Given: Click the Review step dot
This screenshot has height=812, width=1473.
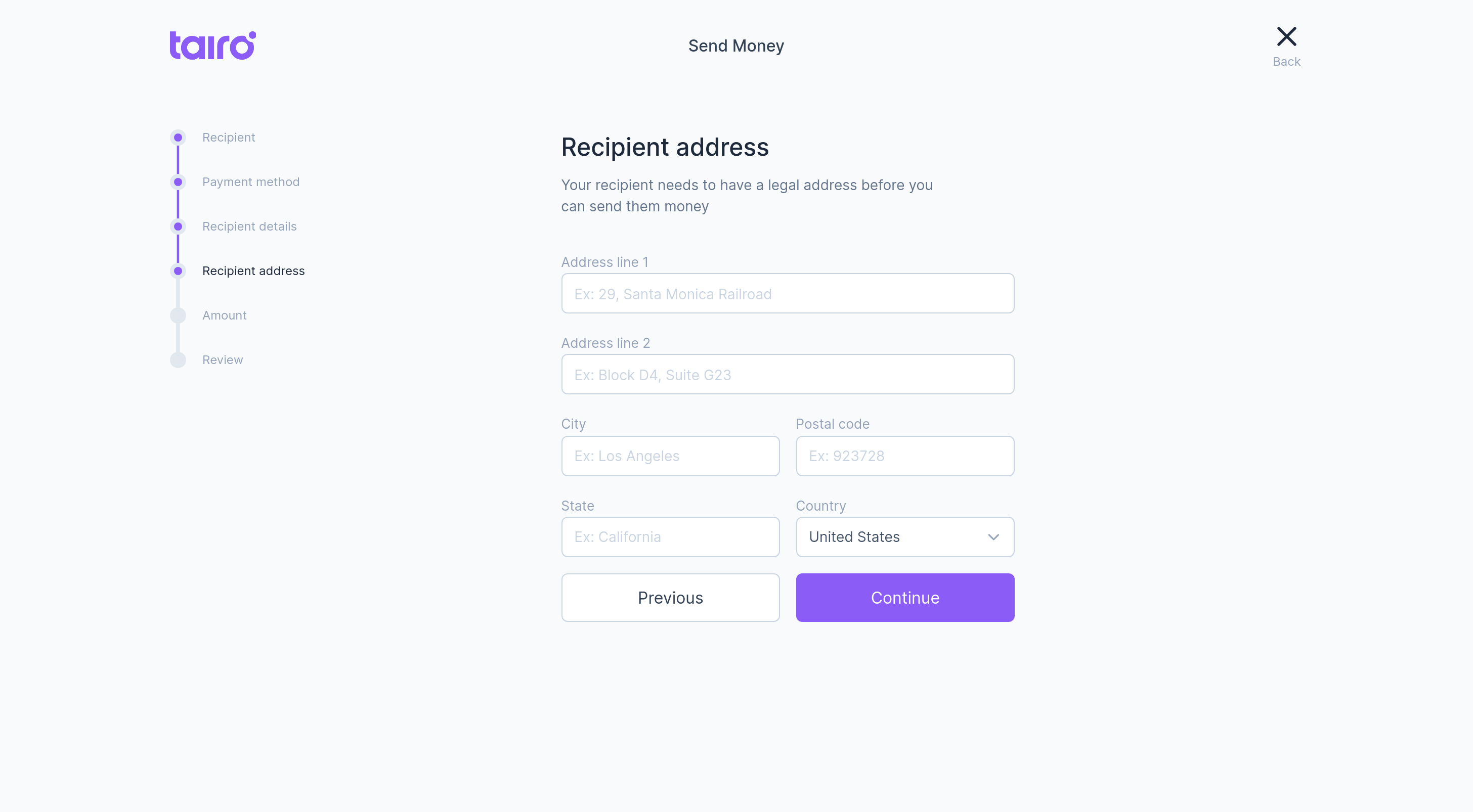Looking at the screenshot, I should [178, 360].
